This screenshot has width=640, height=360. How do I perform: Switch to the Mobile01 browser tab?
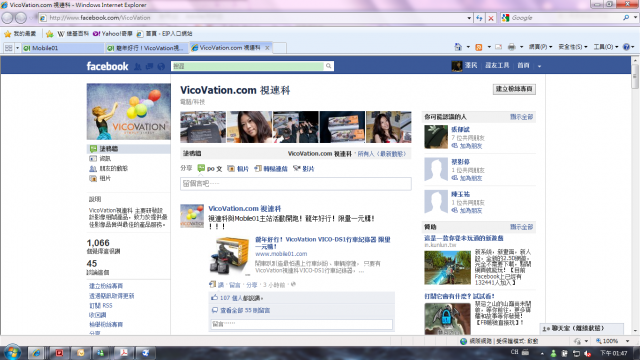coord(62,48)
